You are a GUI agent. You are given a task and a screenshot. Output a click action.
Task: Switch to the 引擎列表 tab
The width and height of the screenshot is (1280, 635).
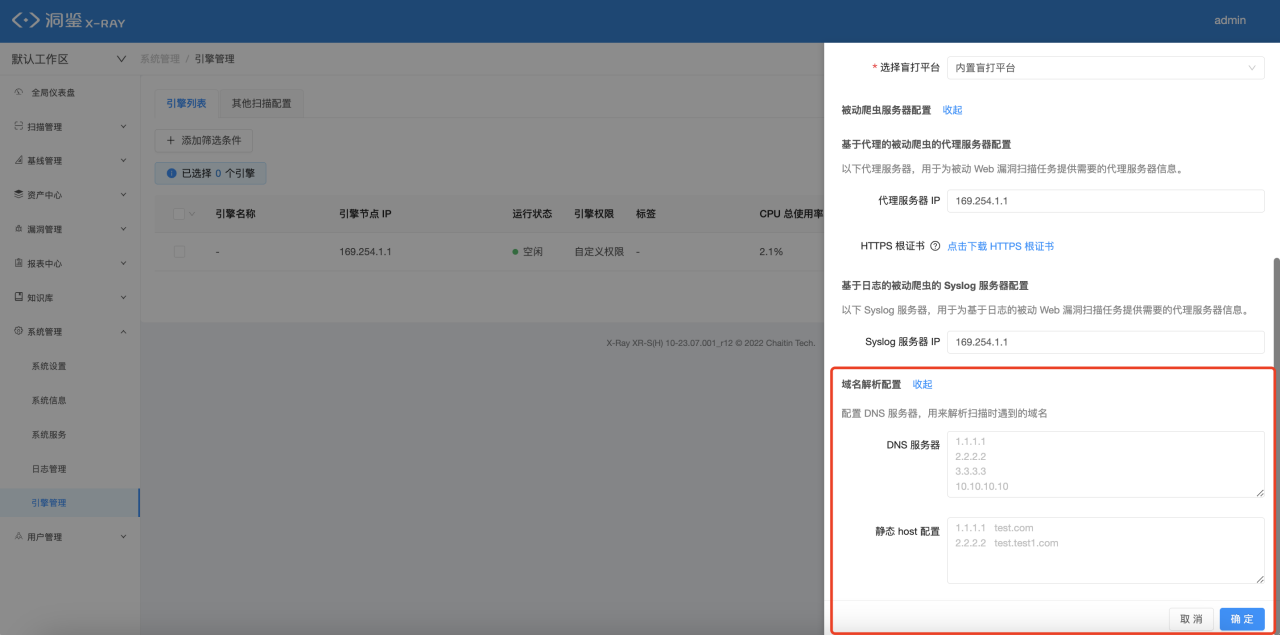pos(187,103)
